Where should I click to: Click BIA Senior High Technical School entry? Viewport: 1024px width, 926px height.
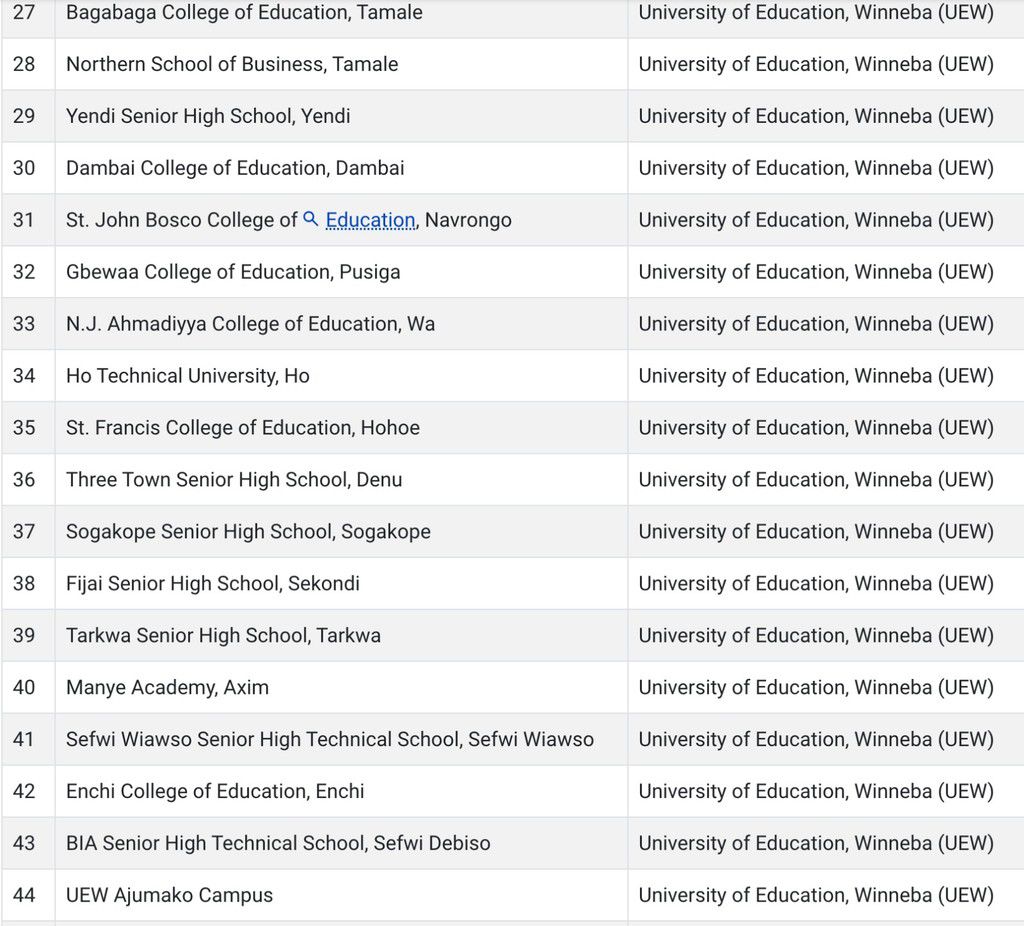coord(278,844)
